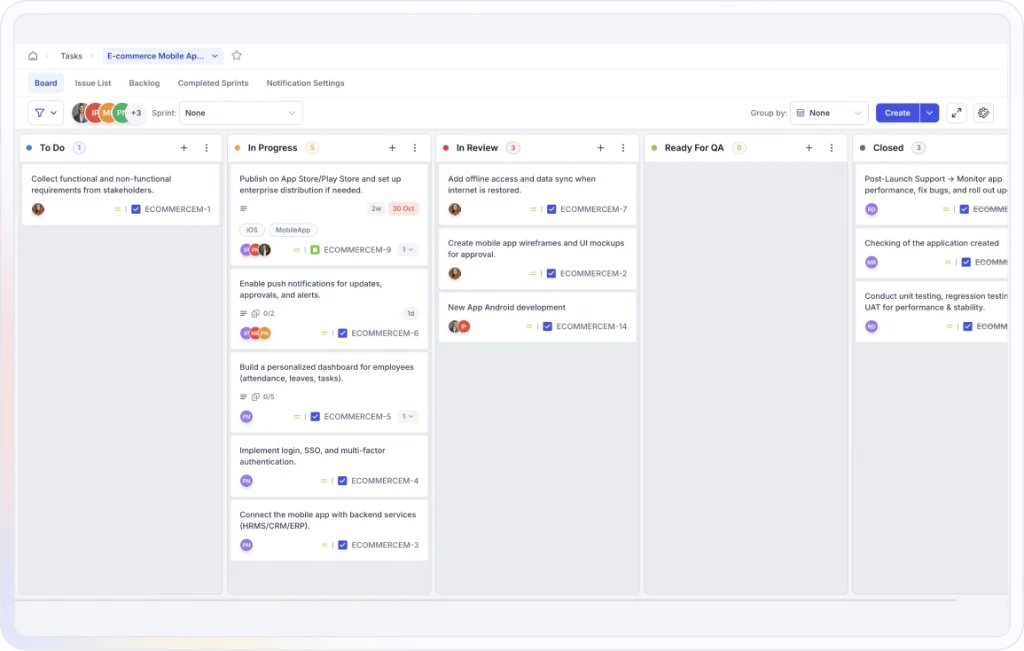
Task: Open the Completed Sprints tab
Action: tap(212, 83)
